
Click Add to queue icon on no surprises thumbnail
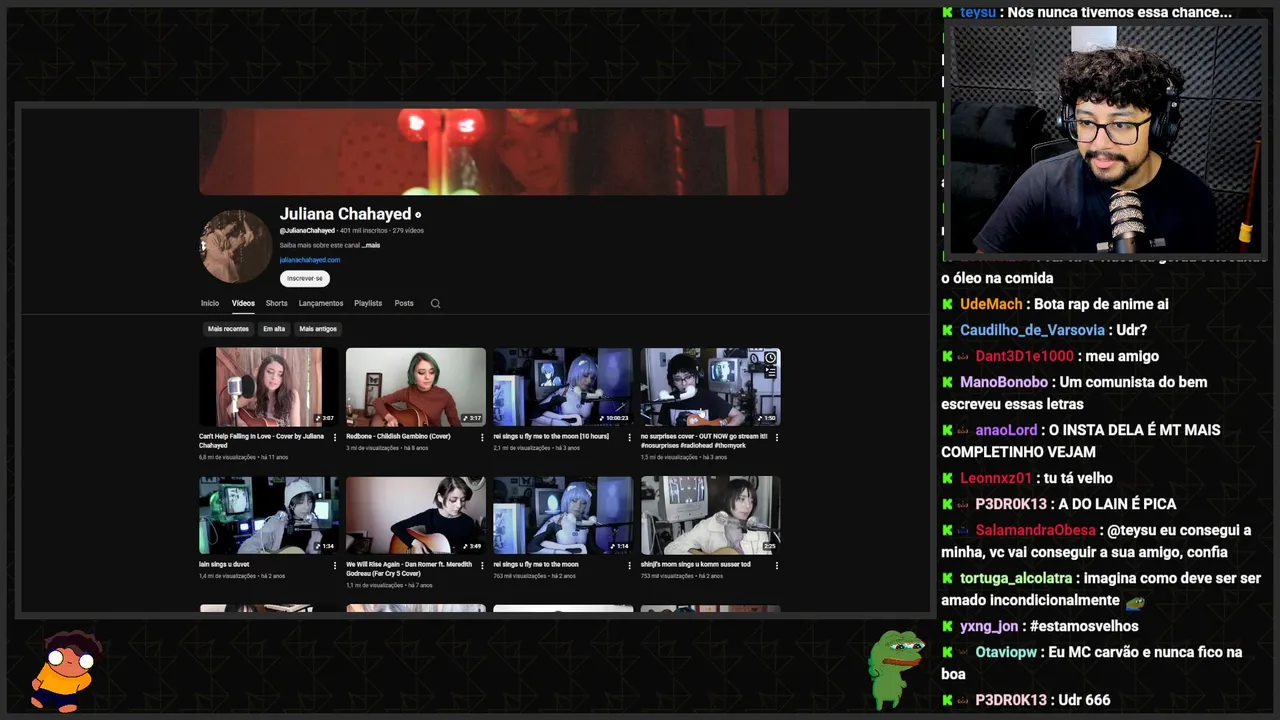tap(771, 371)
